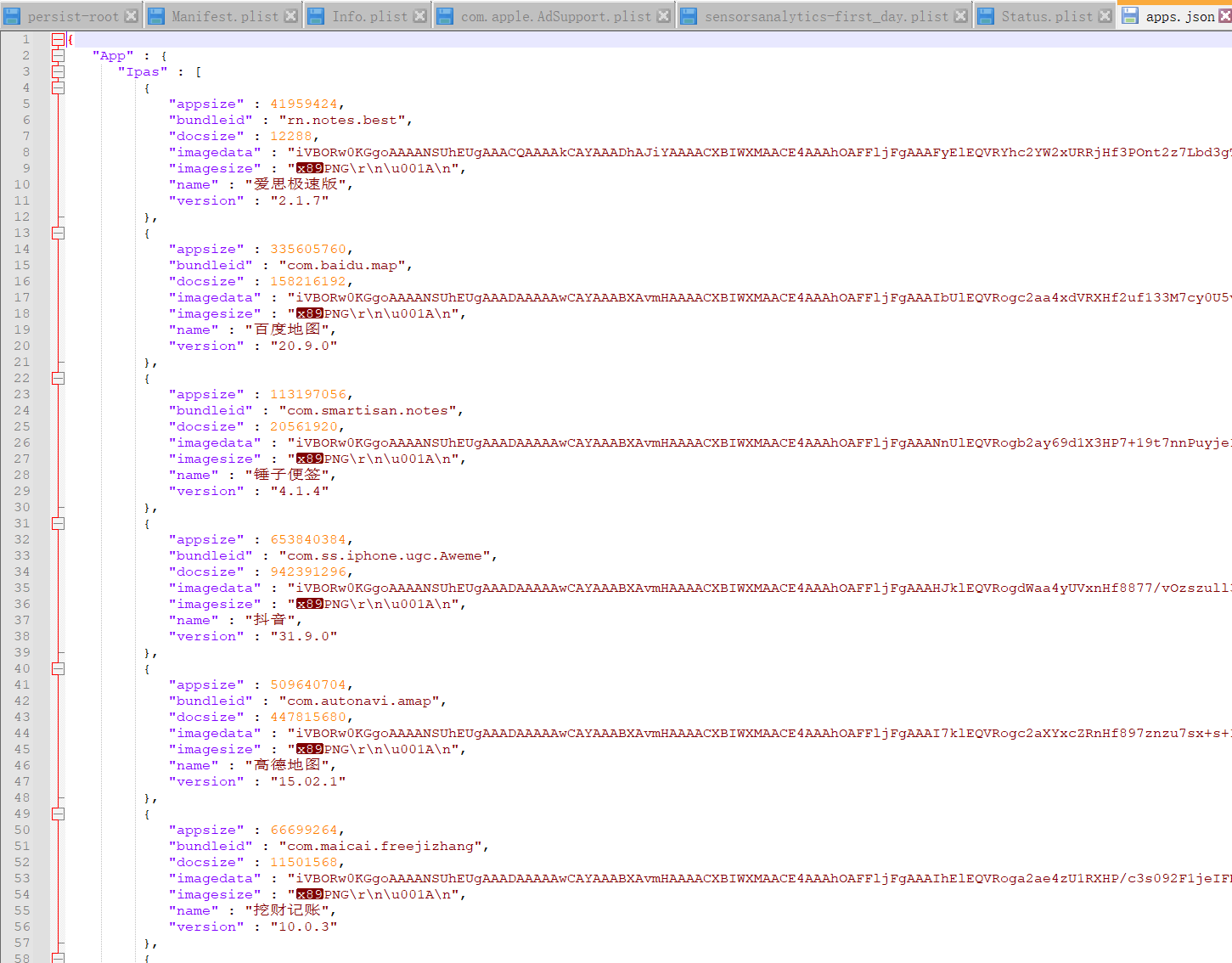Click line number 28 in the margin
Viewport: 1232px width, 963px height.
point(22,475)
